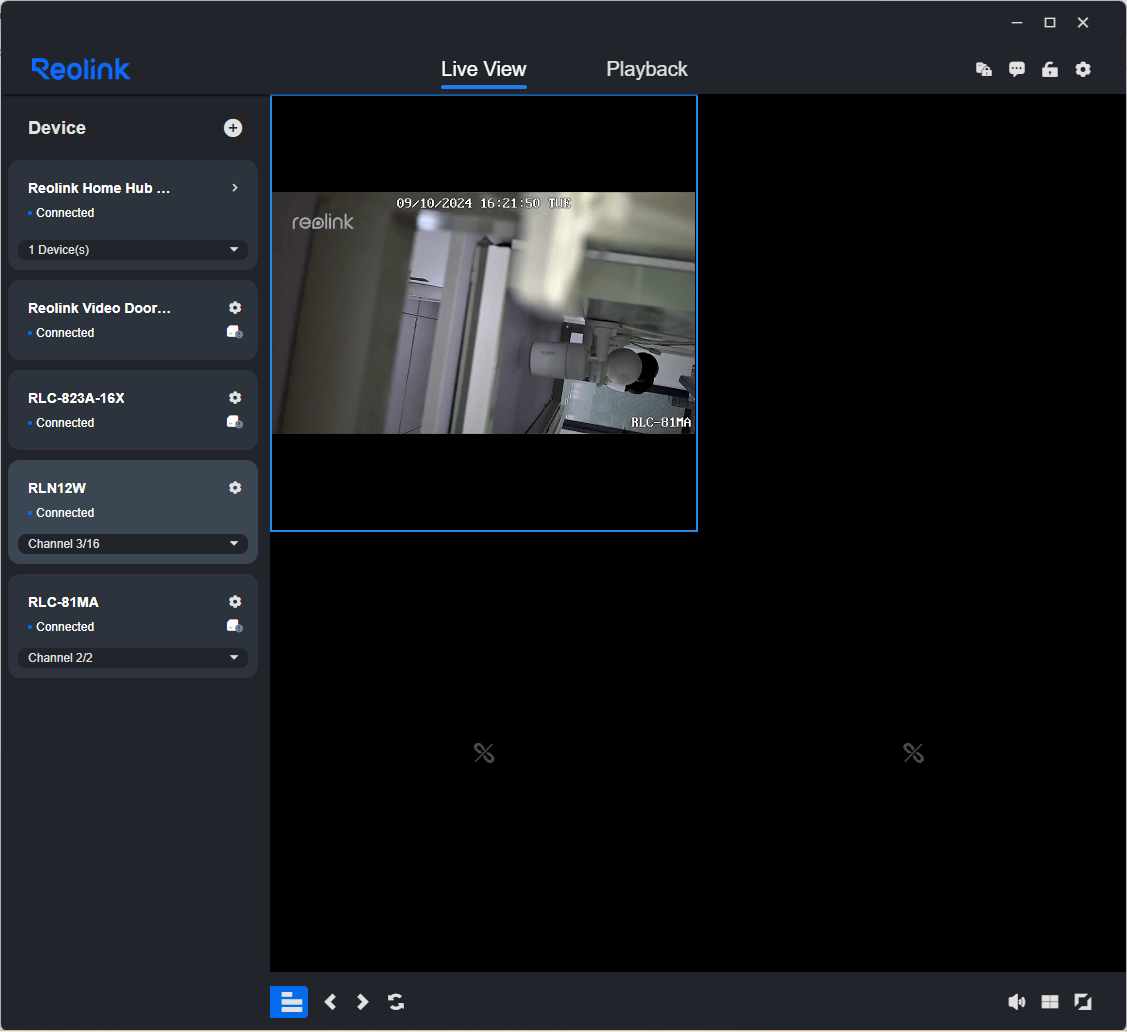This screenshot has width=1127, height=1032.
Task: Open the message chat bubble icon
Action: 1017,69
